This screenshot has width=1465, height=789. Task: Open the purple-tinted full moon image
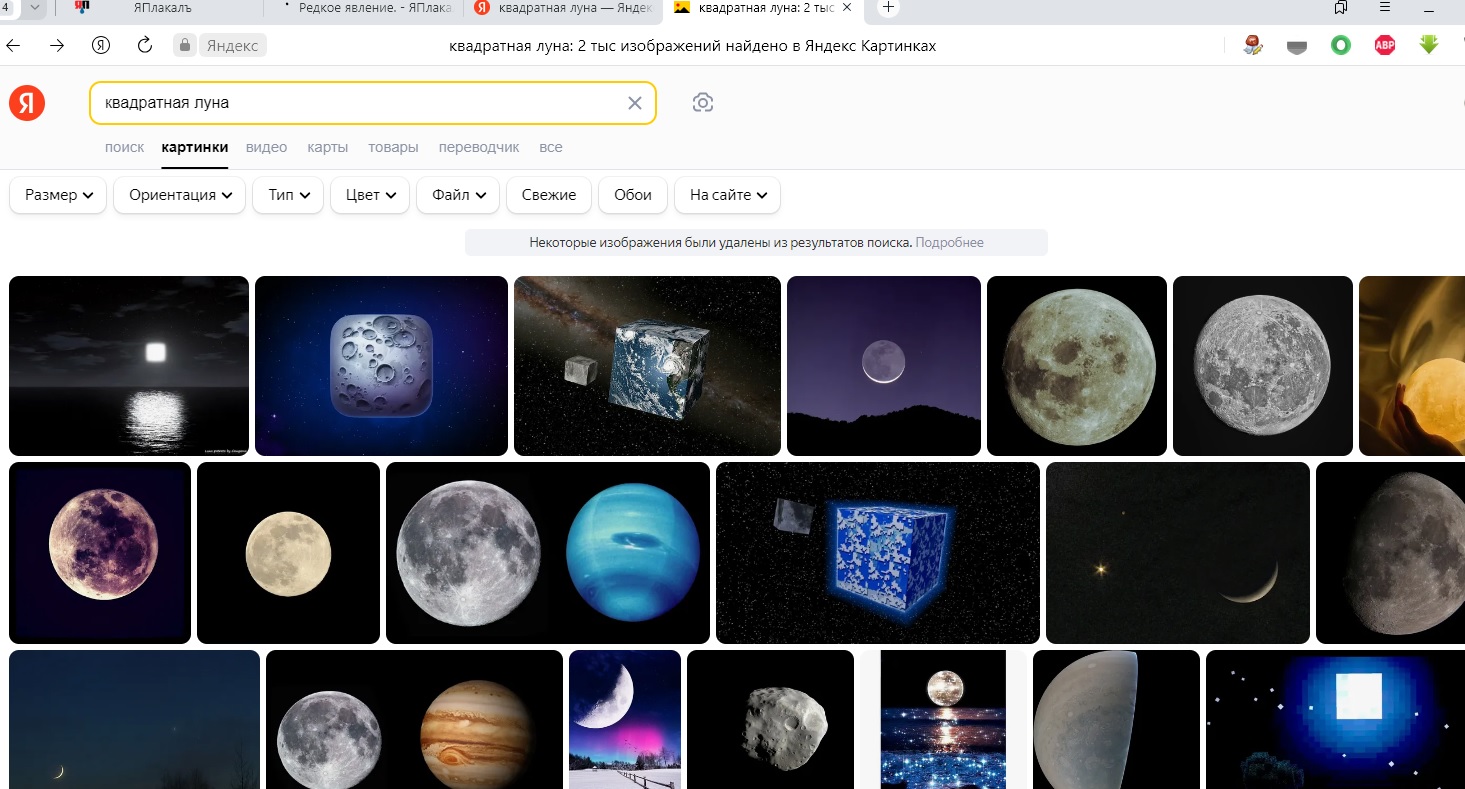pos(100,553)
